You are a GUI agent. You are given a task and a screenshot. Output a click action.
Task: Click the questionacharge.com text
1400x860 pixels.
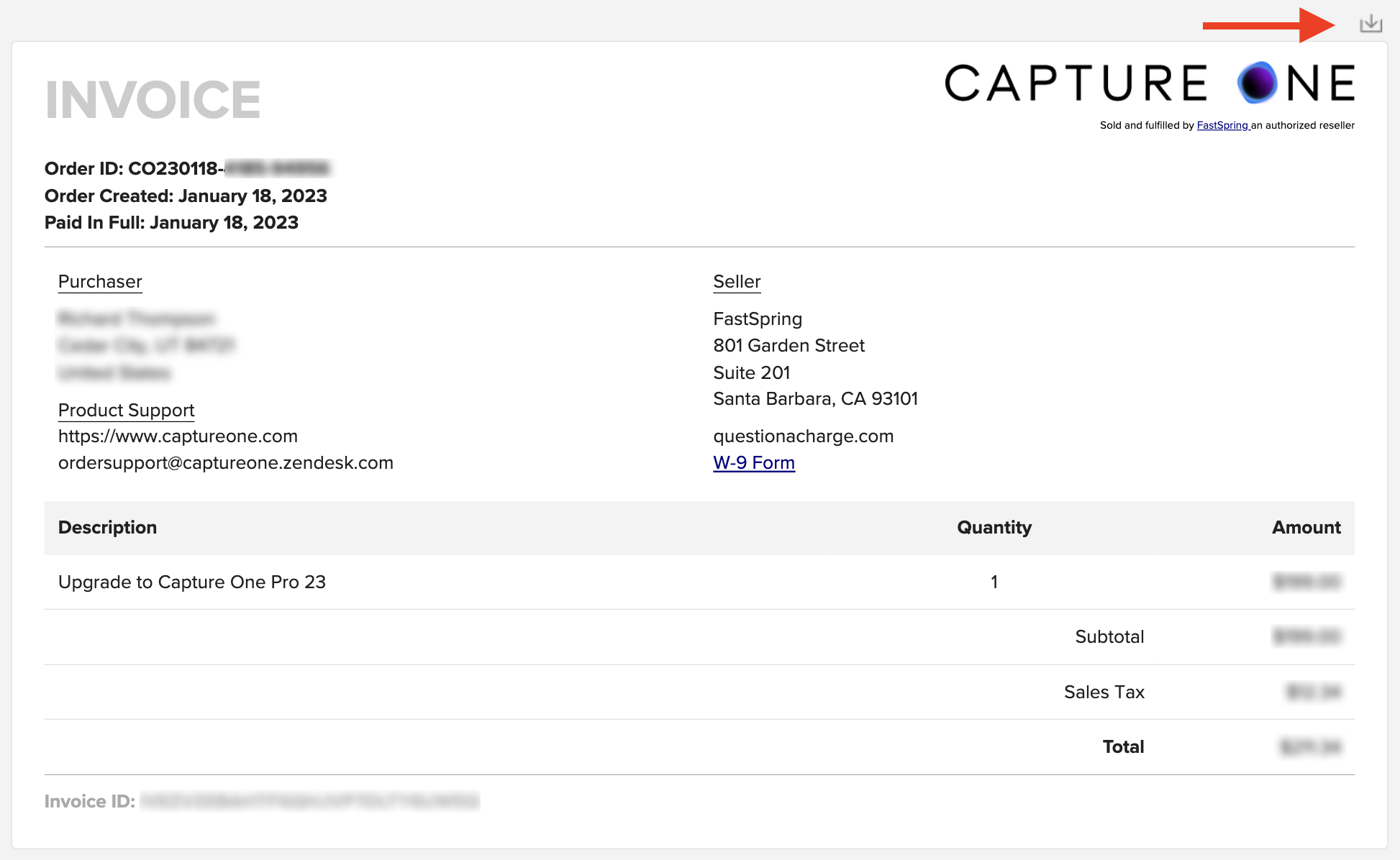(804, 436)
